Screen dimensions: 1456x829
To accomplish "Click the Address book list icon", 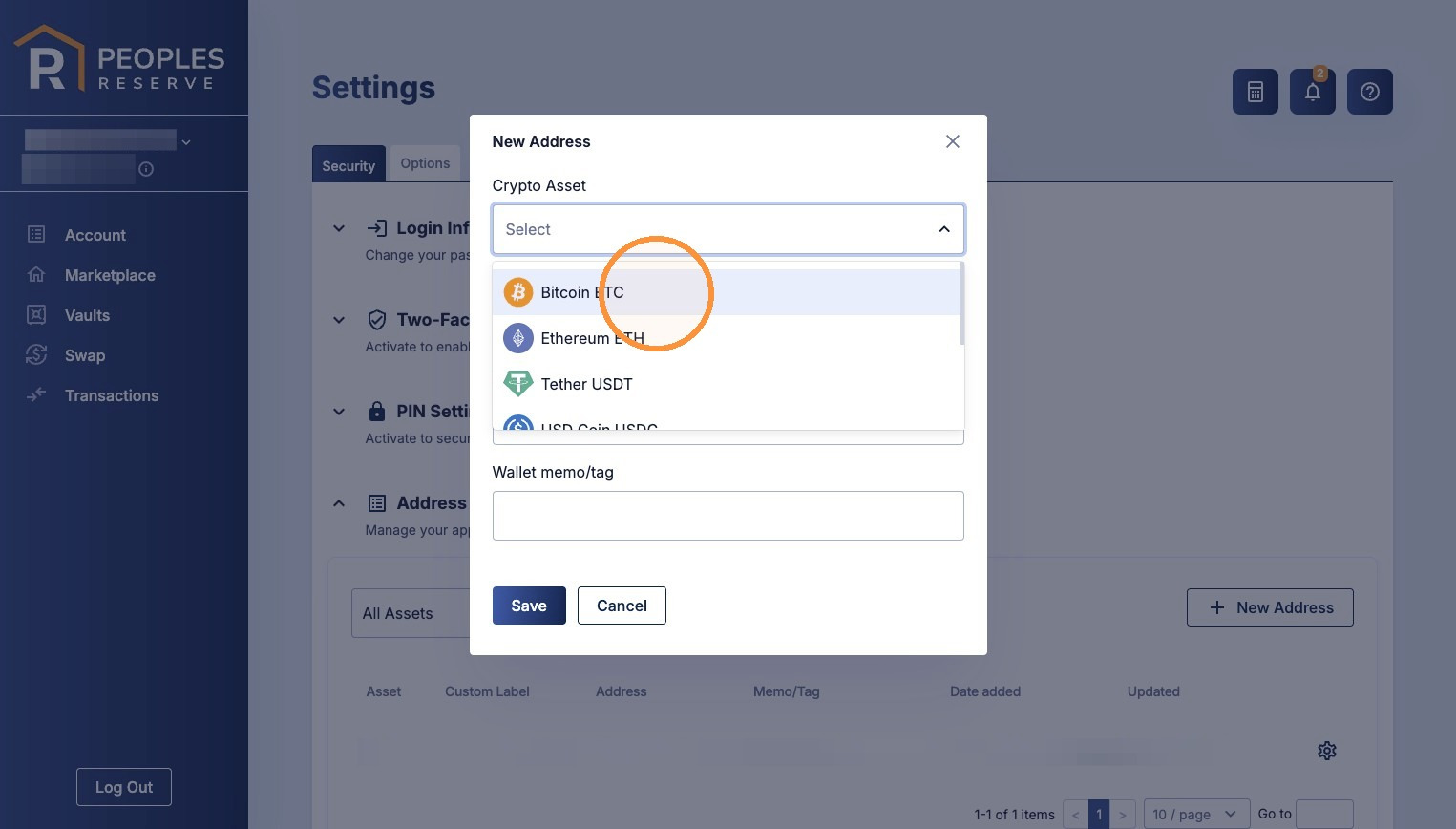I will pyautogui.click(x=377, y=503).
